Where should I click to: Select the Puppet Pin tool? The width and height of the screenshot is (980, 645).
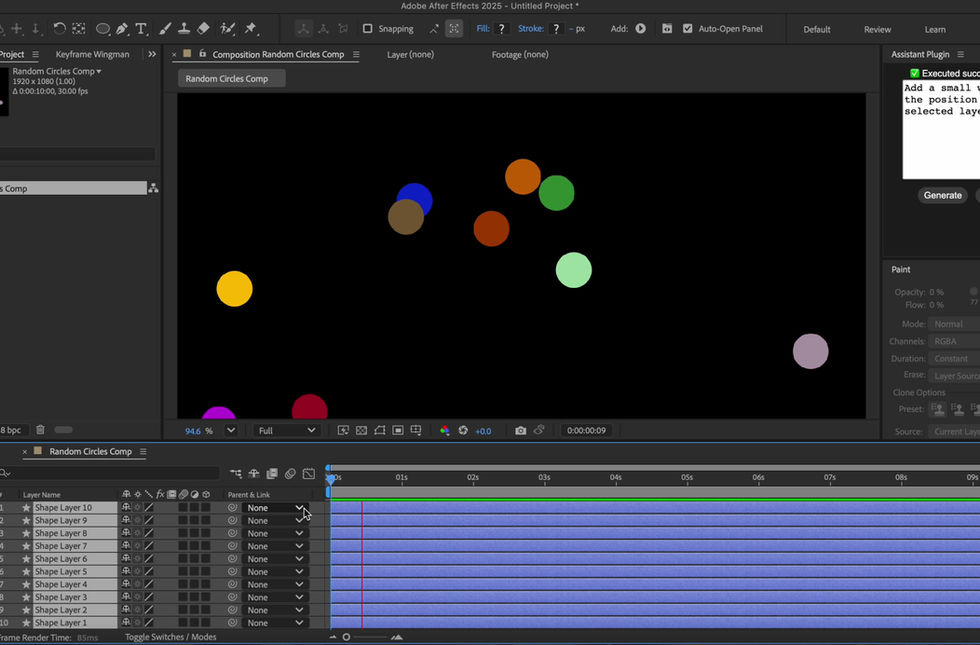tap(251, 29)
